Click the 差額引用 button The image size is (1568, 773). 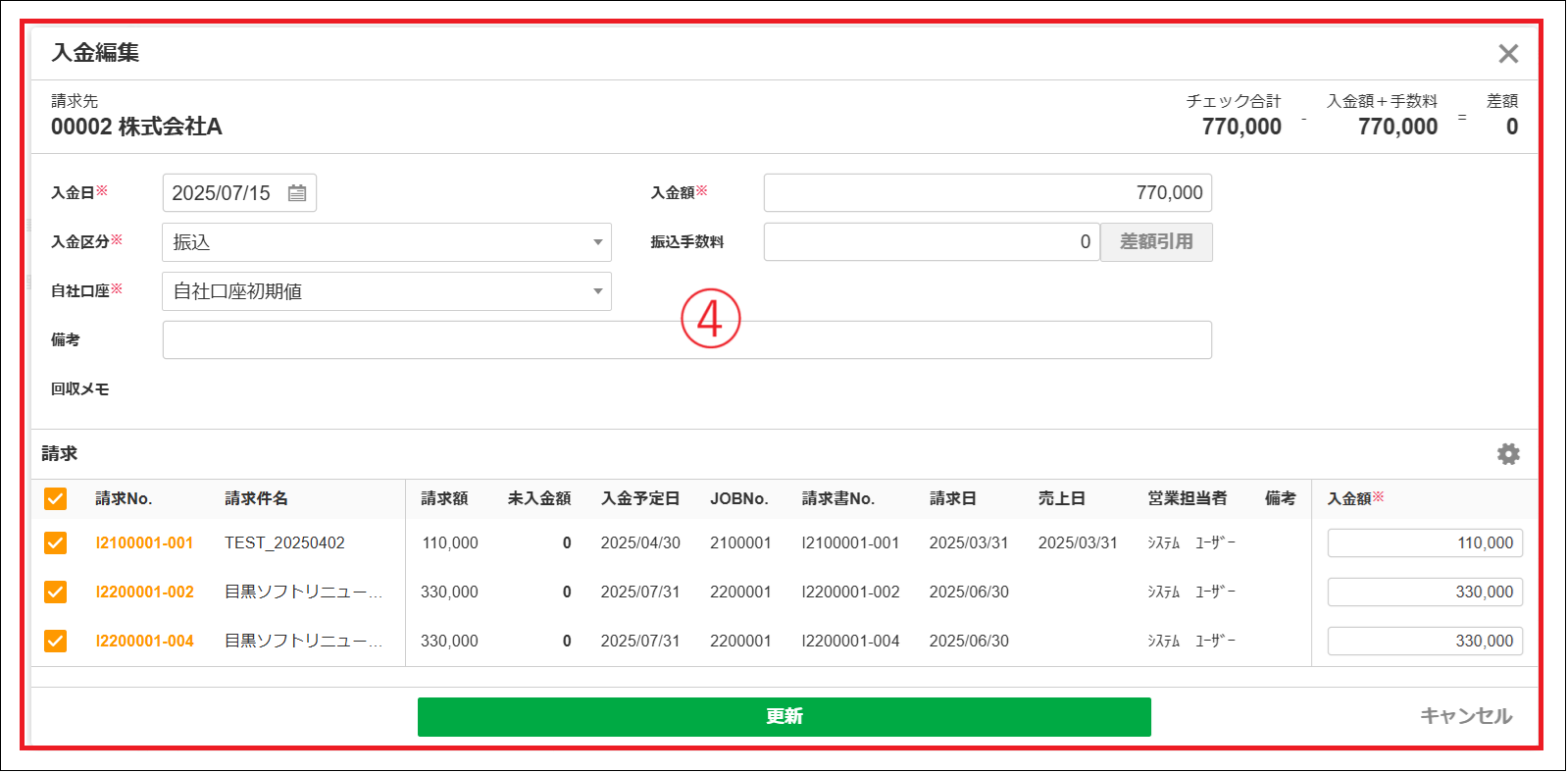point(1156,242)
